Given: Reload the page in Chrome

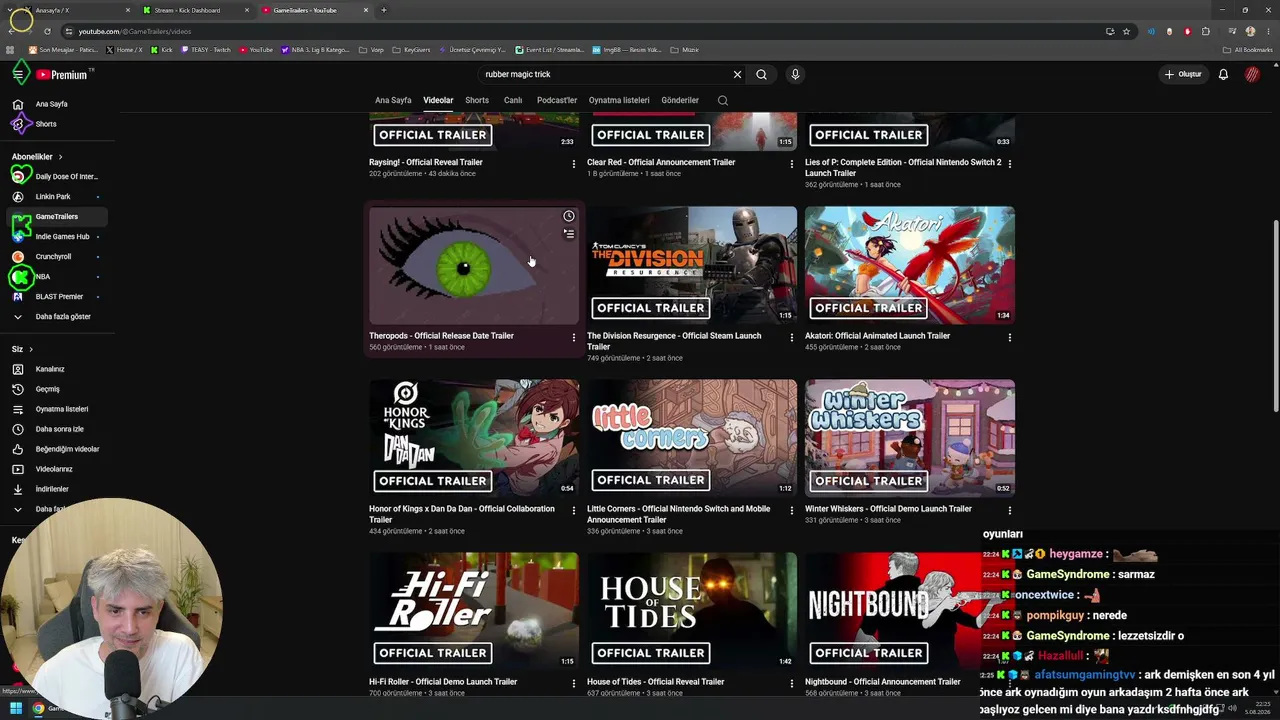Looking at the screenshot, I should point(47,31).
